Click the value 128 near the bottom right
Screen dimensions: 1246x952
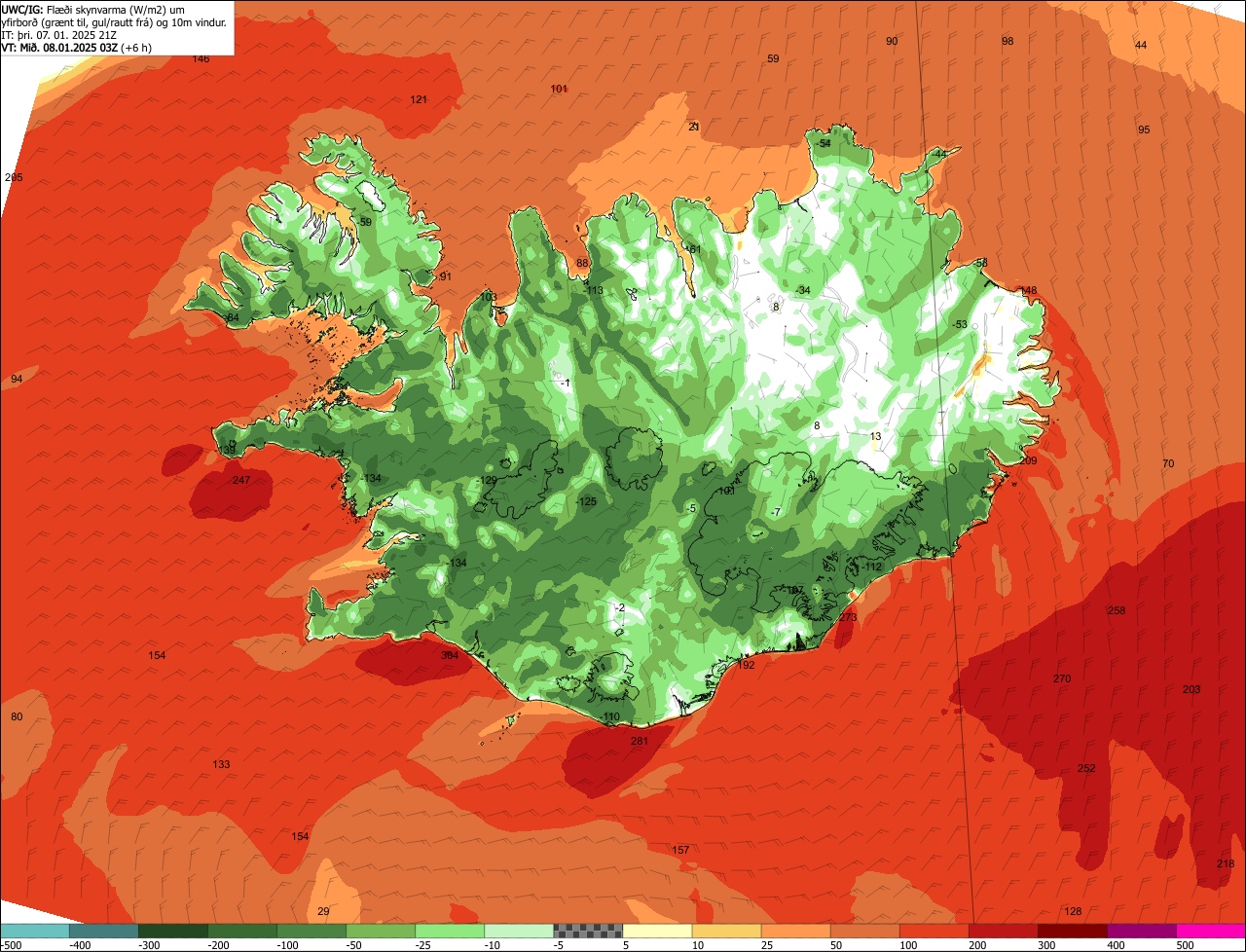point(1073,911)
